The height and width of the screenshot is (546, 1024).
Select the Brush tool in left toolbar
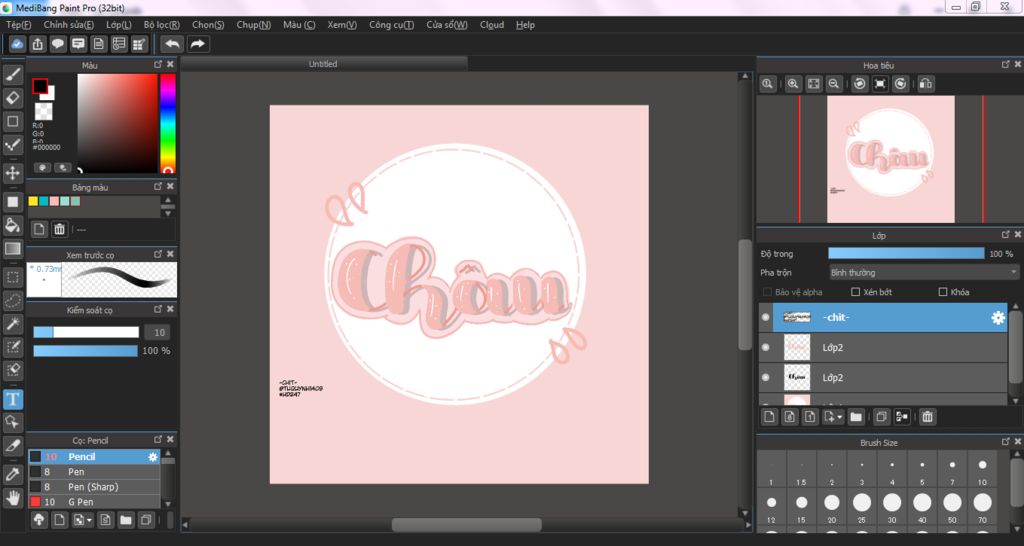click(x=12, y=74)
